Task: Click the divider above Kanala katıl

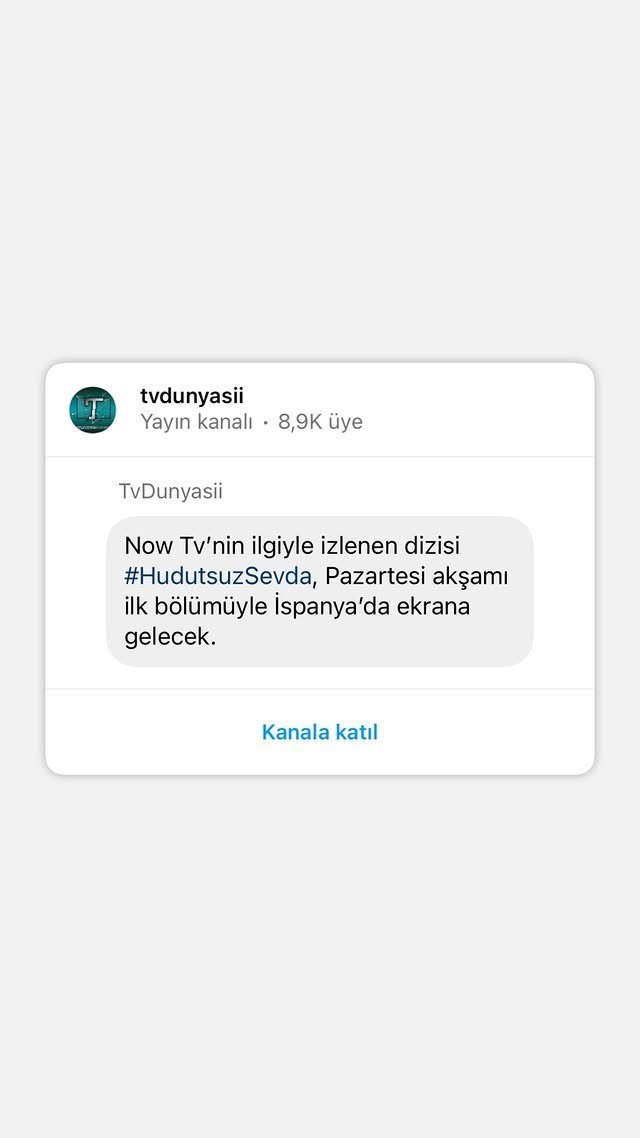Action: [x=320, y=689]
